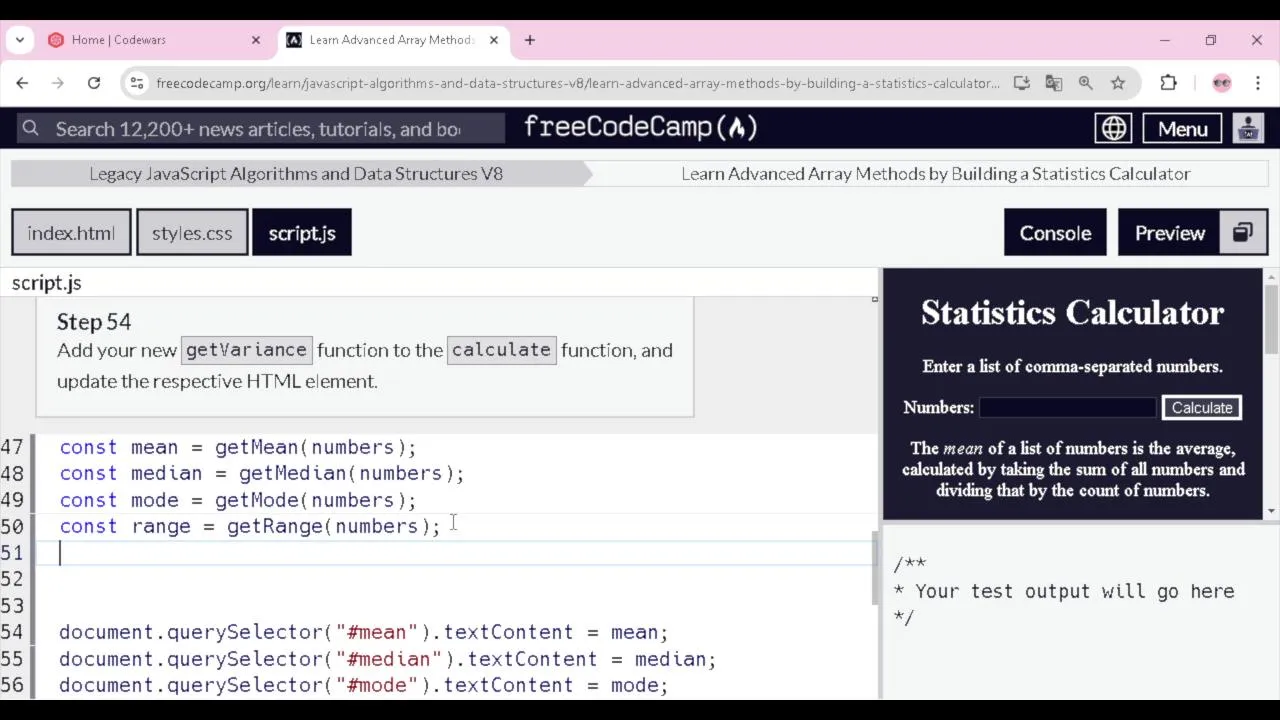Click line 48 'const median = getMedian(numbers);'

(261, 473)
